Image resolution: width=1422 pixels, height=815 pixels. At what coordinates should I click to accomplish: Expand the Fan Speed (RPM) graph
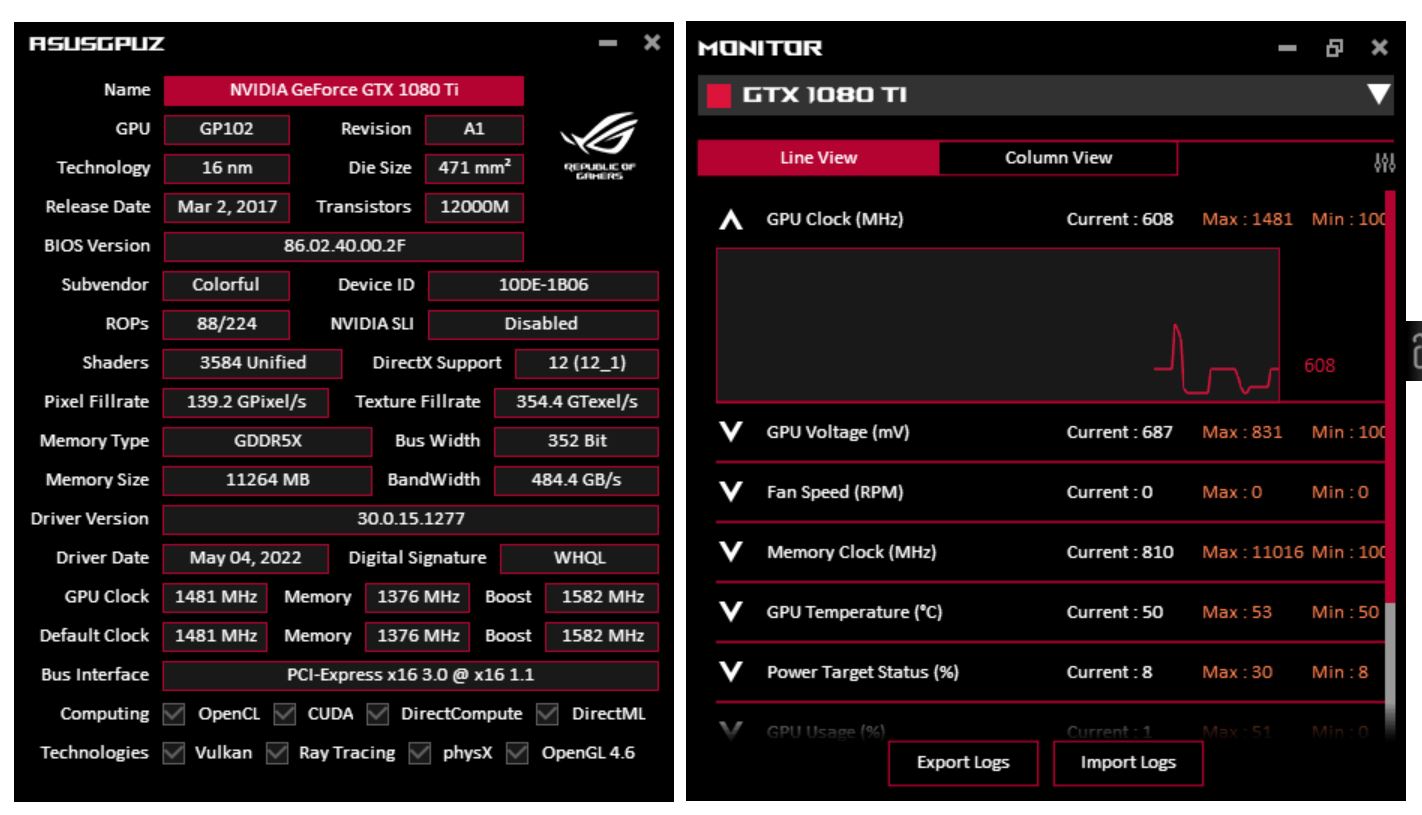[x=732, y=492]
